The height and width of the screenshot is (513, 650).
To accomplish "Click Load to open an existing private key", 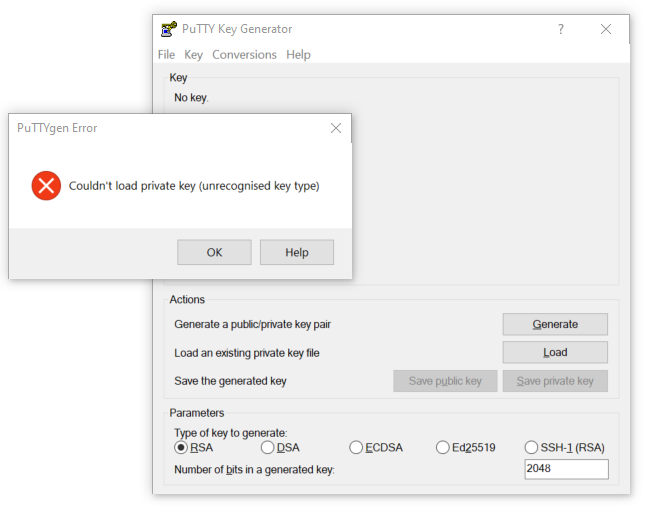I will pyautogui.click(x=555, y=352).
